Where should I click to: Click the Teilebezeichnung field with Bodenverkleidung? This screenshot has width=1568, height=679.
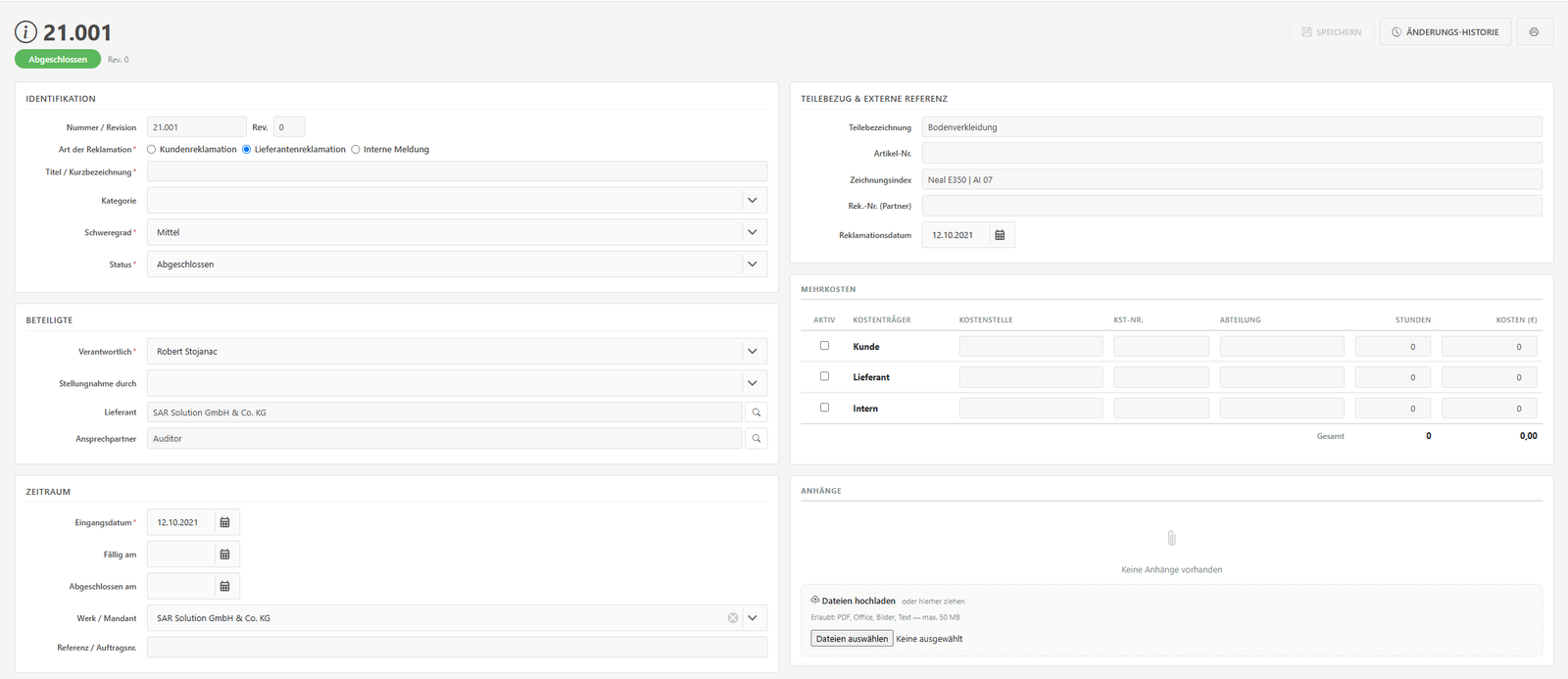pyautogui.click(x=1232, y=127)
